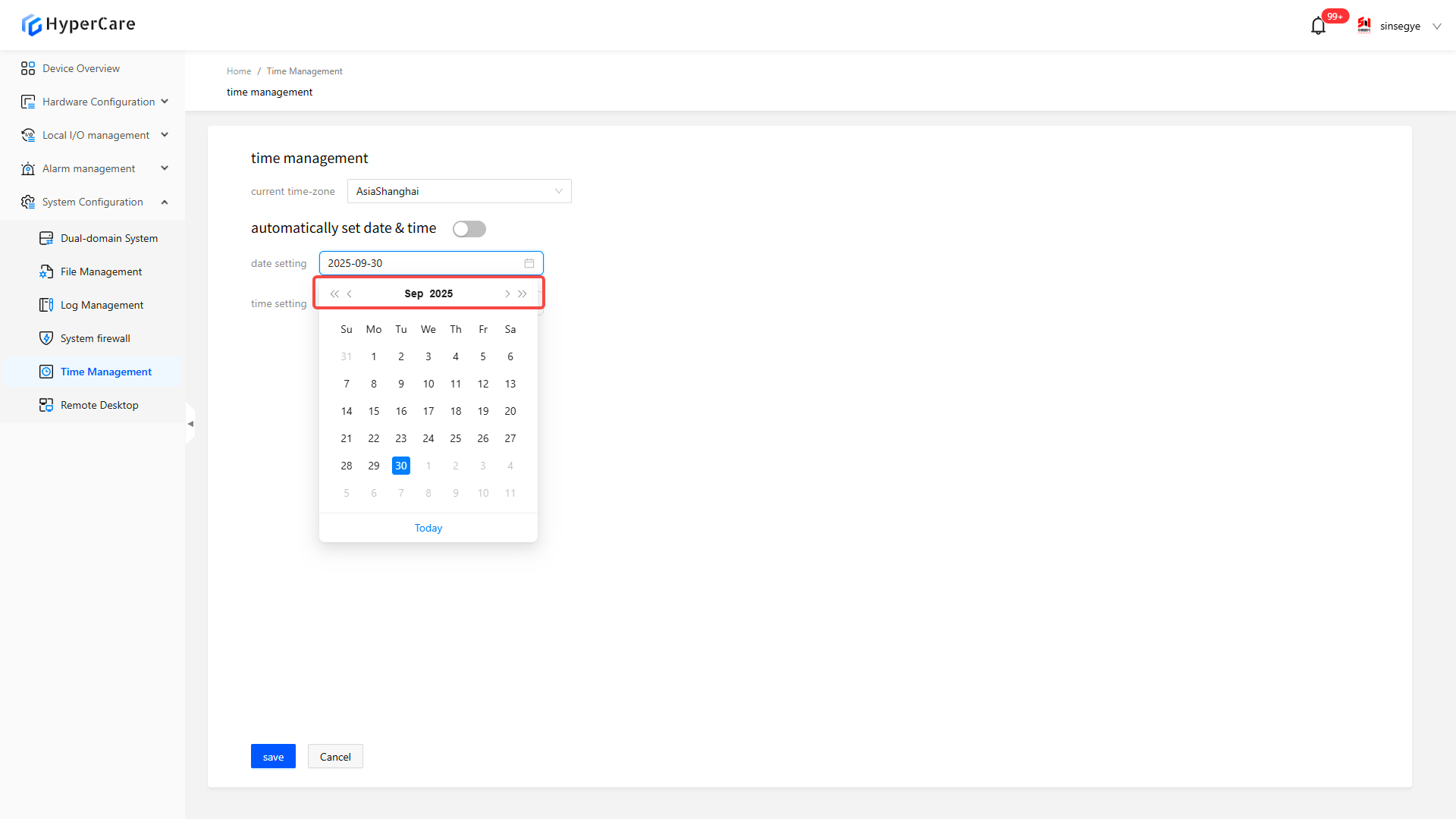This screenshot has height=819, width=1456.
Task: Click the calendar icon in date field
Action: pos(529,263)
